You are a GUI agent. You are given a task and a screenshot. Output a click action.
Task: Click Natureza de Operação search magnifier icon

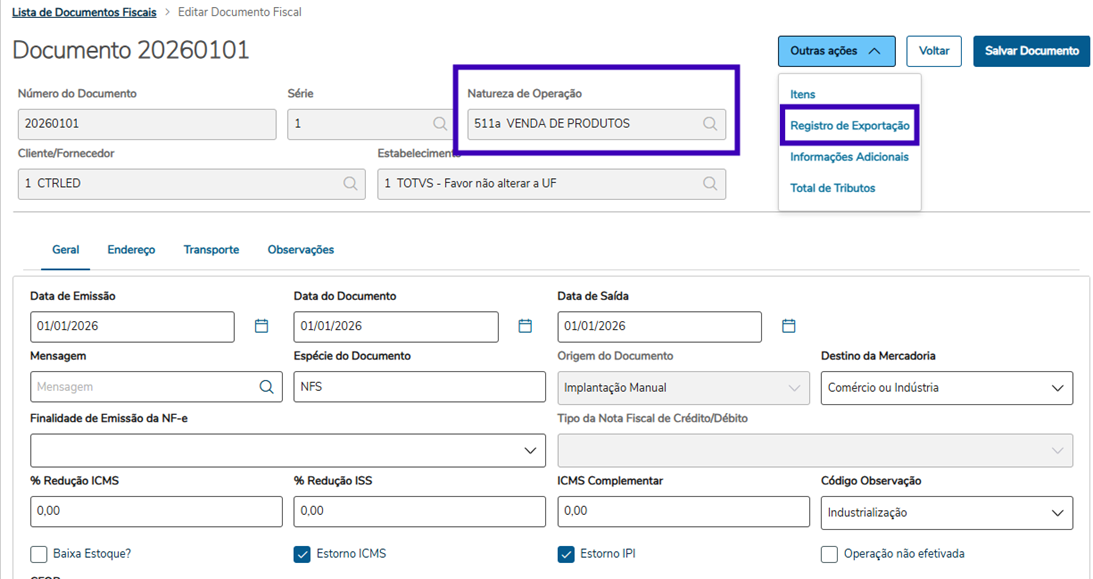[710, 124]
